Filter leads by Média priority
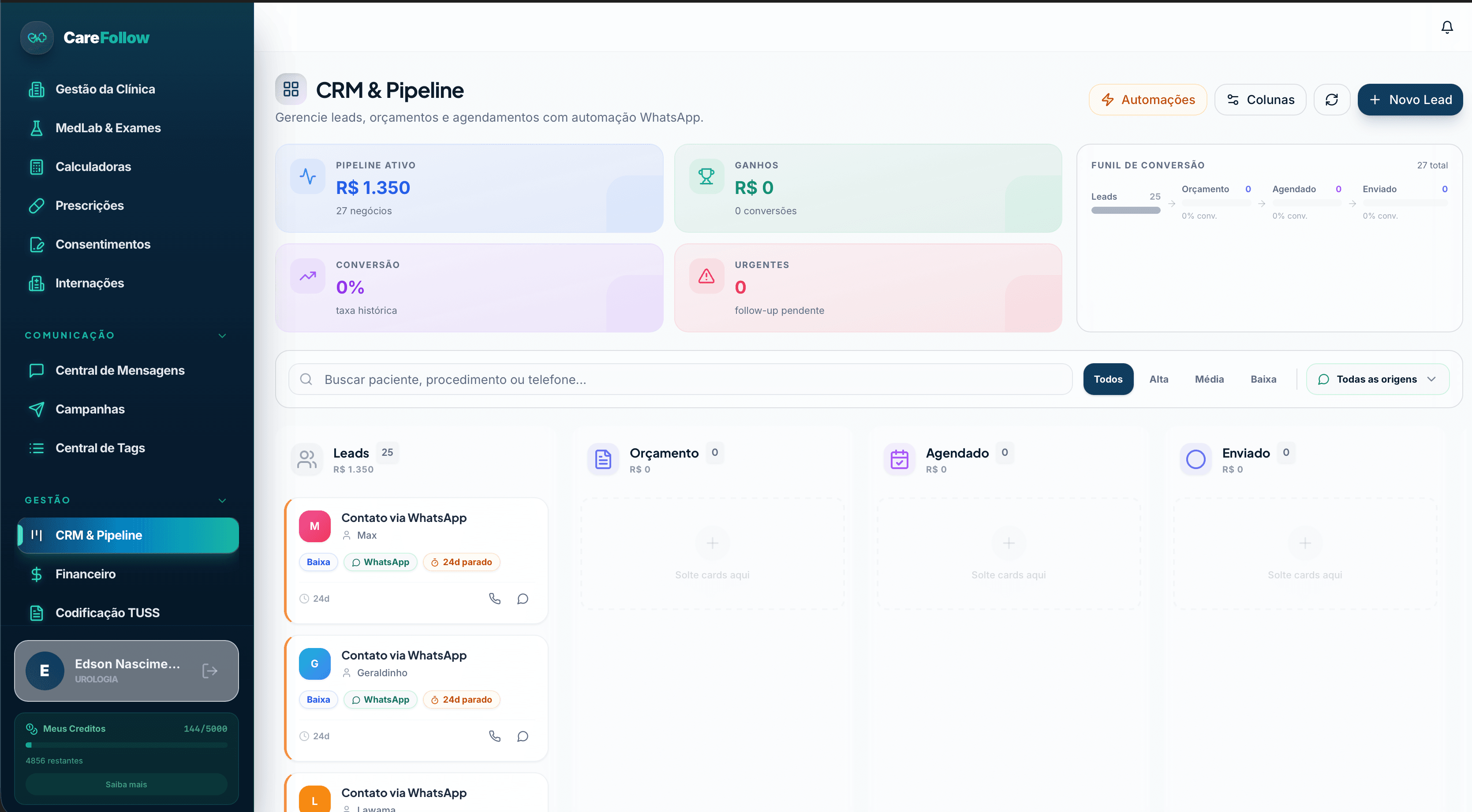1472x812 pixels. pyautogui.click(x=1209, y=379)
